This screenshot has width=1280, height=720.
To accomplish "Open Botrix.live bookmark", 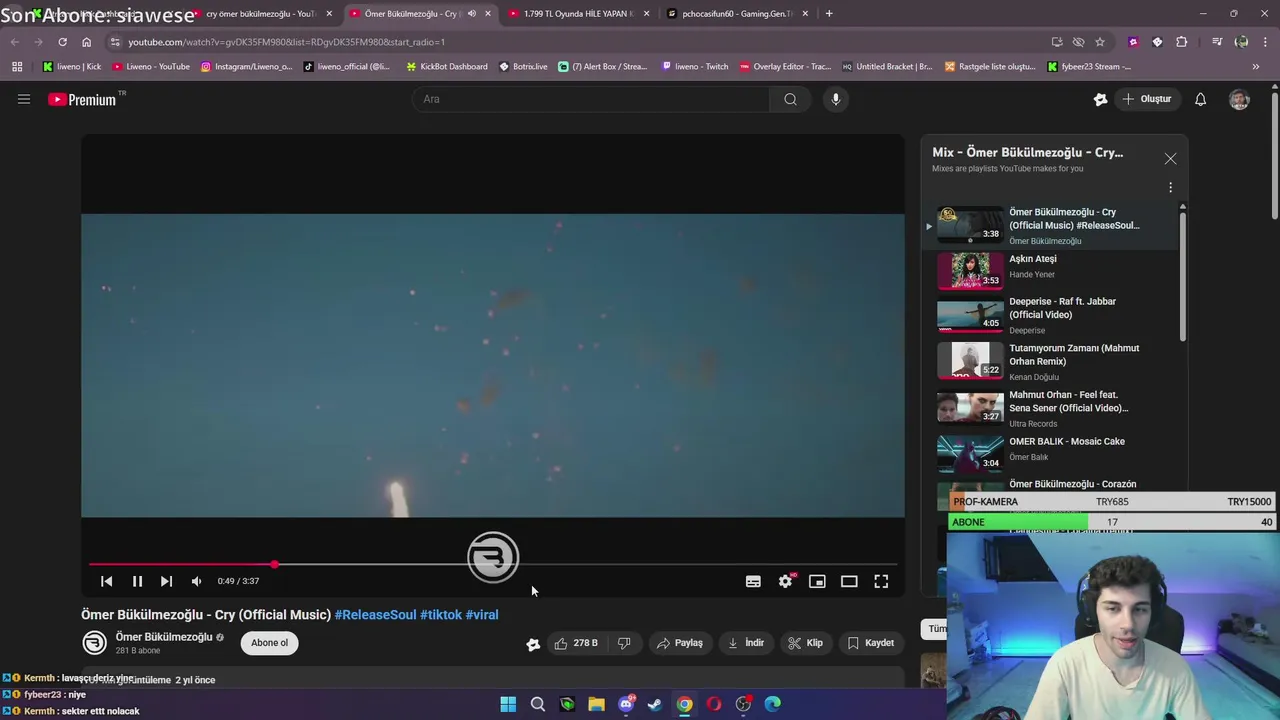I will coord(524,67).
